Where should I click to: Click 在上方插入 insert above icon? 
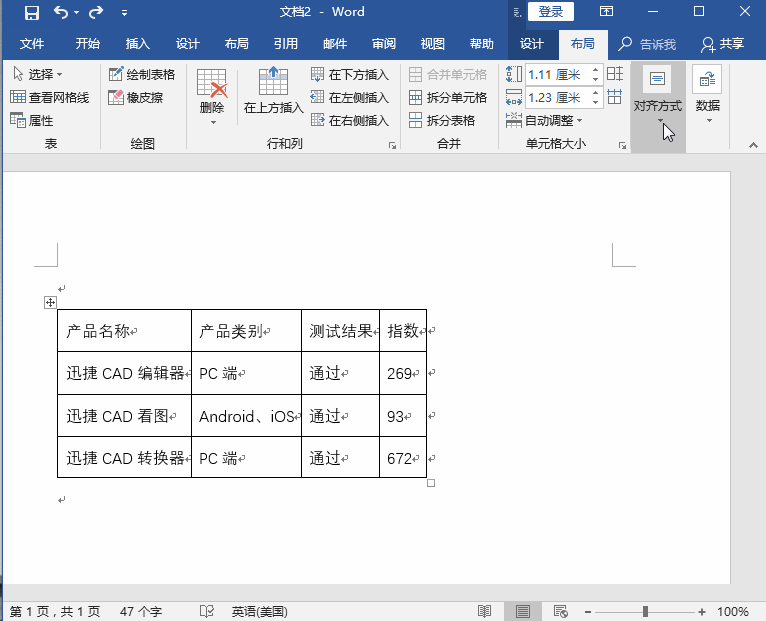tap(273, 81)
